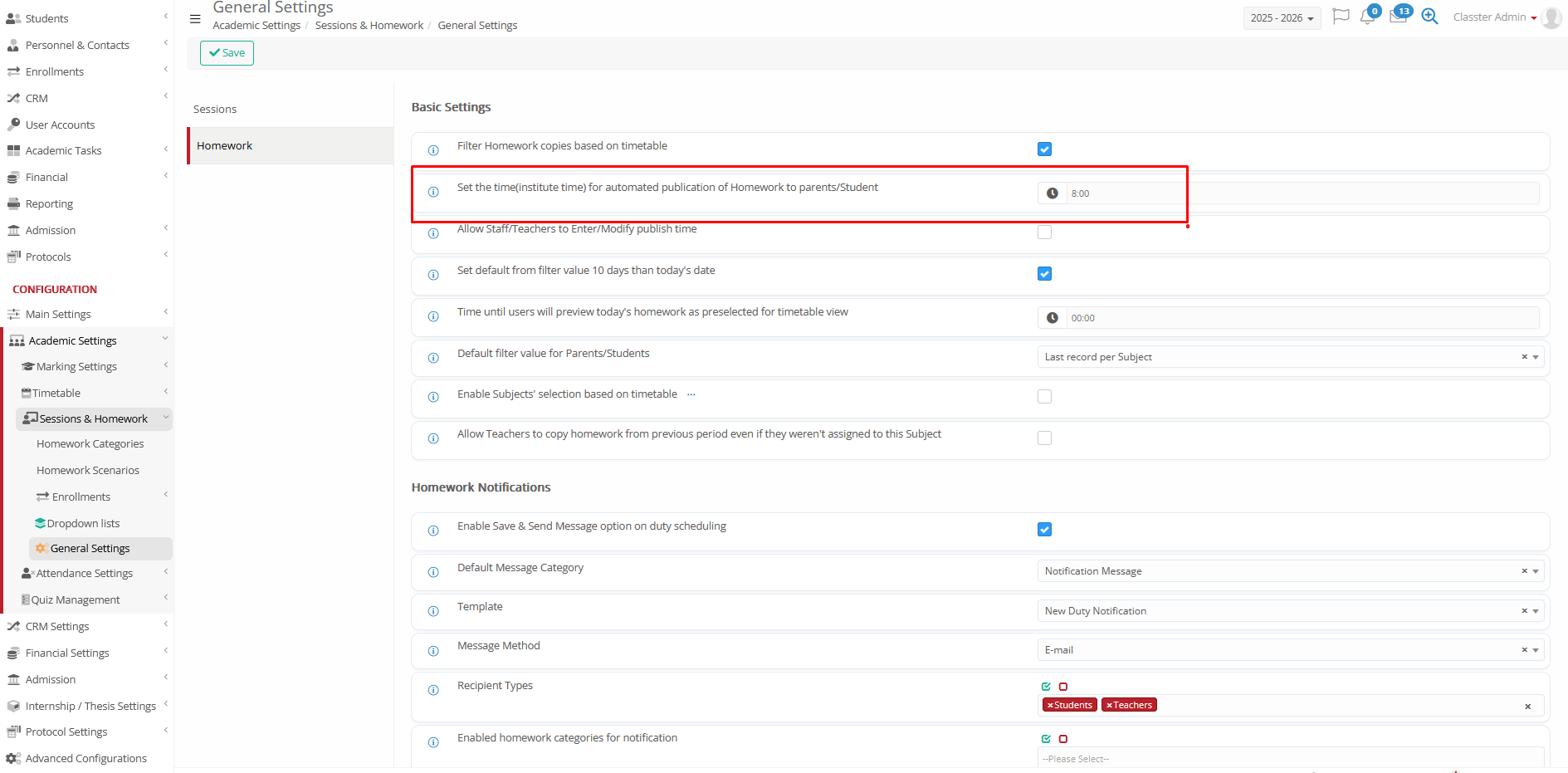Select all Recipient Types check icon
Screen dimensions: 1568x773
(x=1046, y=687)
